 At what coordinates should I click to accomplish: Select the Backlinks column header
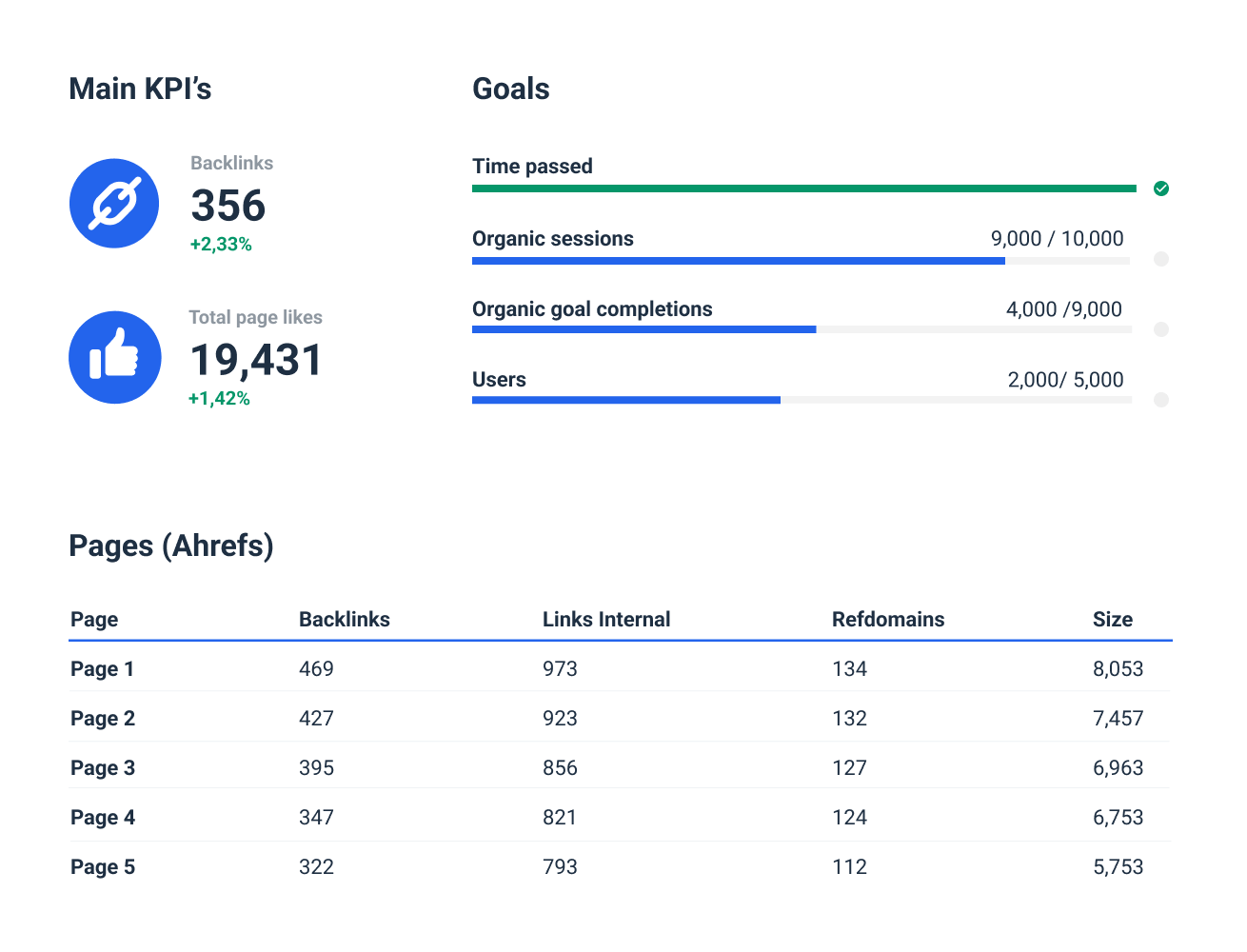344,619
